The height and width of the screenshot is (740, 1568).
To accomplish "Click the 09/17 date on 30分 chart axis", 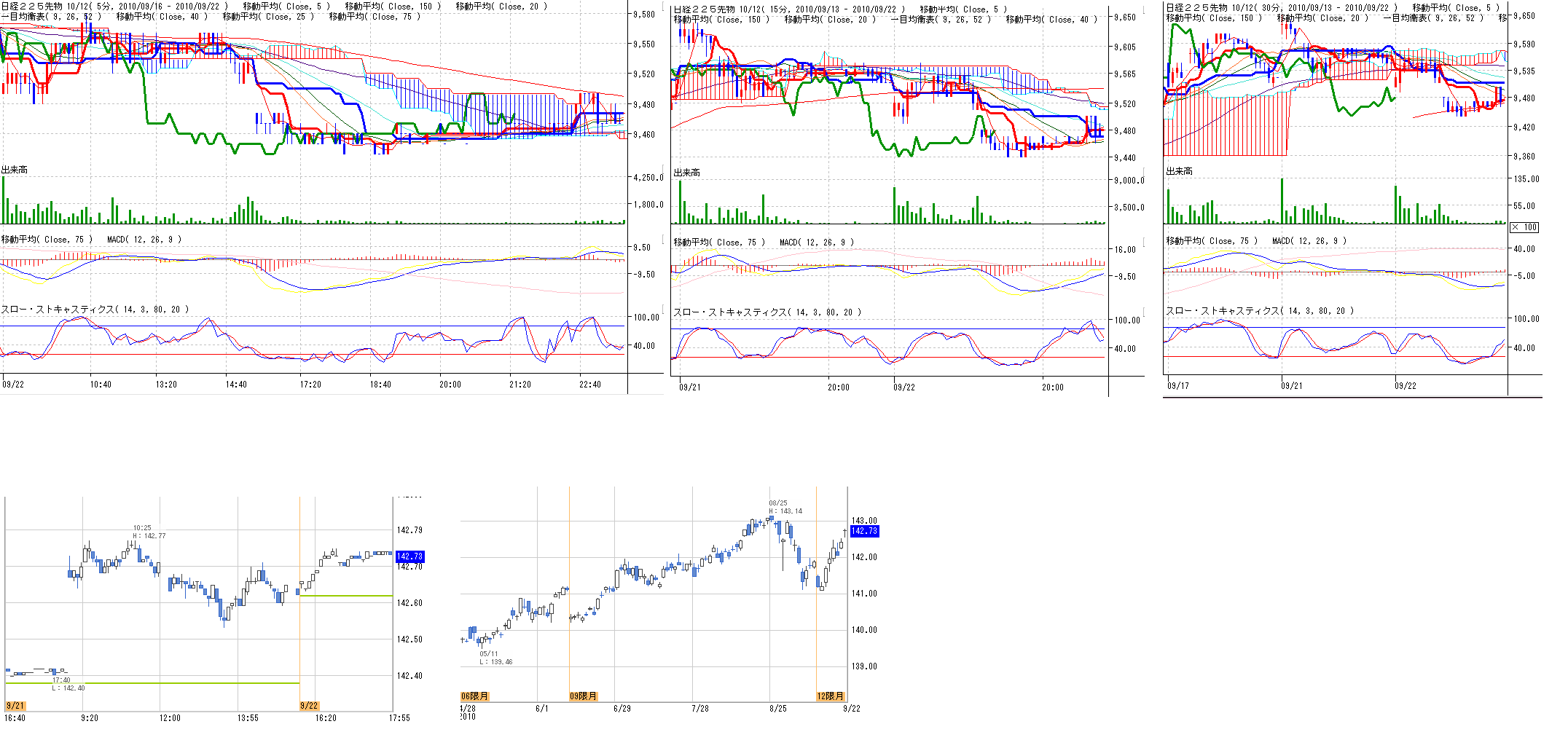I will (x=1177, y=386).
